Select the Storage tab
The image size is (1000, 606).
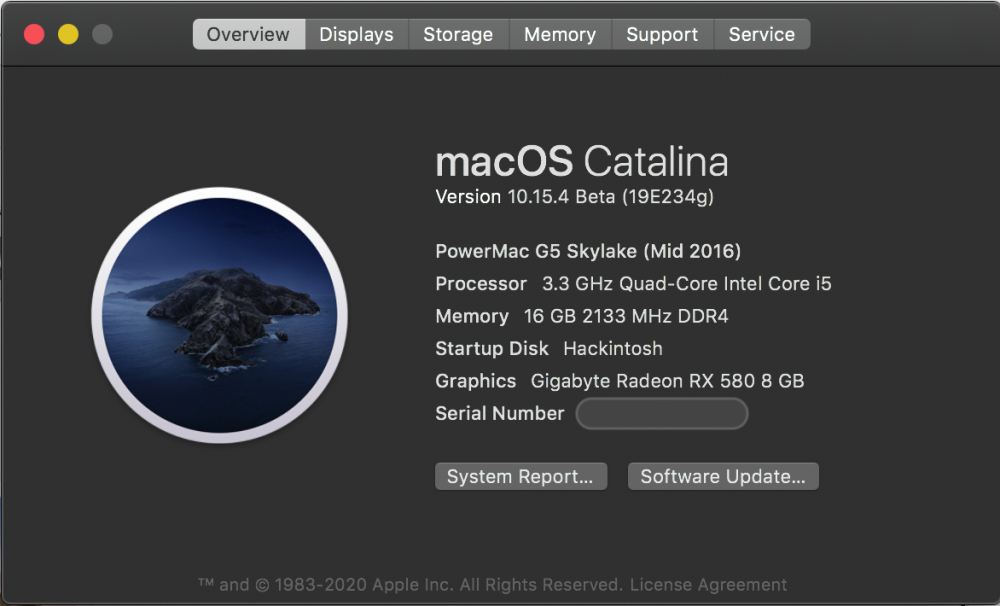tap(459, 34)
